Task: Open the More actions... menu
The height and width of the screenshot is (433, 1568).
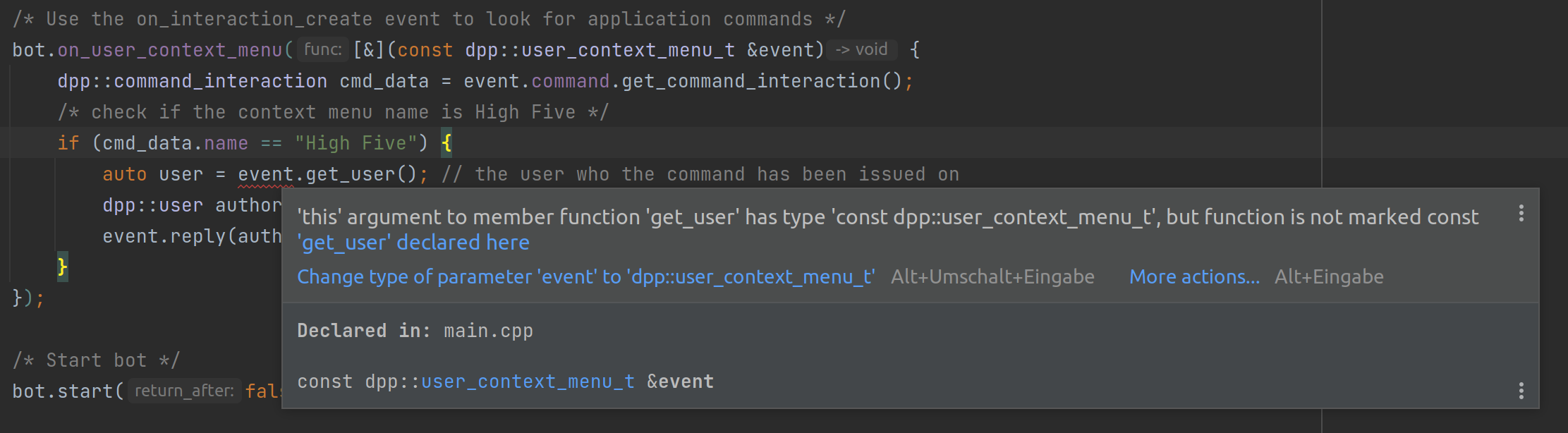Action: tap(1193, 276)
